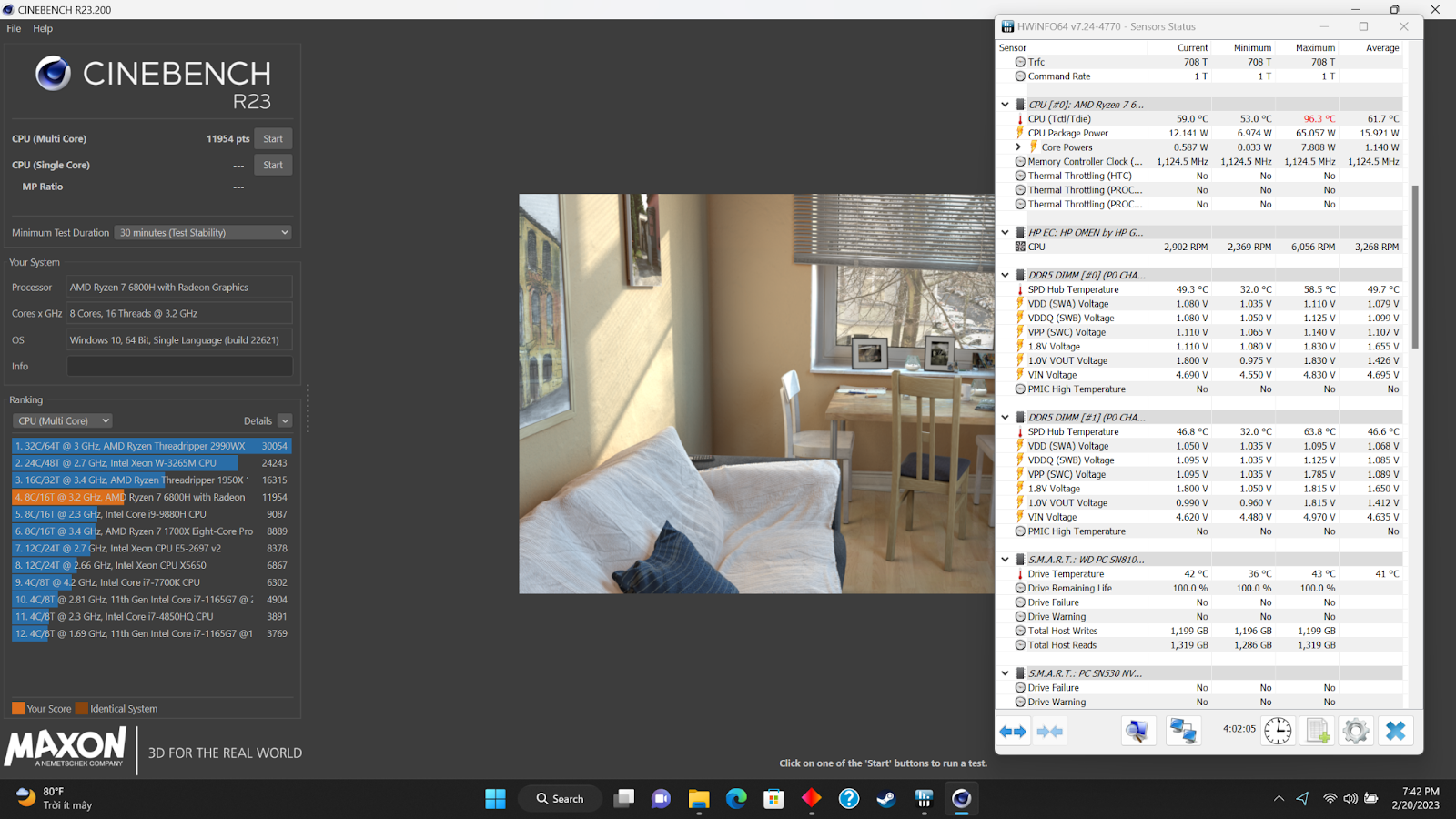Start CPU Multi Core test
Screen dimensions: 1456x819
tap(273, 139)
